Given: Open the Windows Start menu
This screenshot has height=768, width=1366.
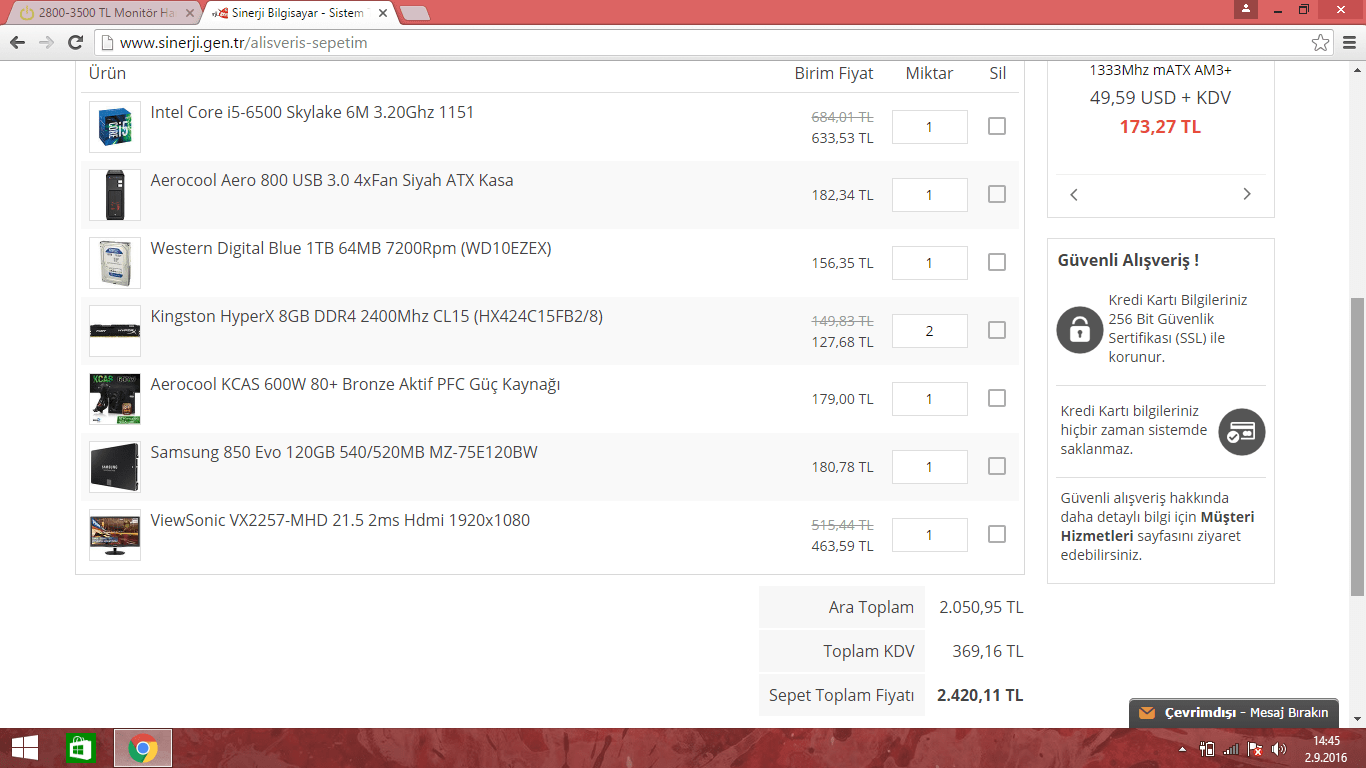Looking at the screenshot, I should coord(25,748).
